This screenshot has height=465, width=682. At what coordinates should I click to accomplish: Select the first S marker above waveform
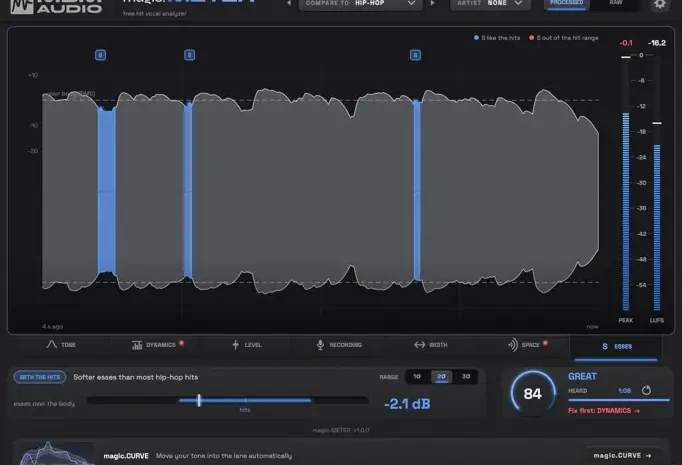click(x=100, y=55)
